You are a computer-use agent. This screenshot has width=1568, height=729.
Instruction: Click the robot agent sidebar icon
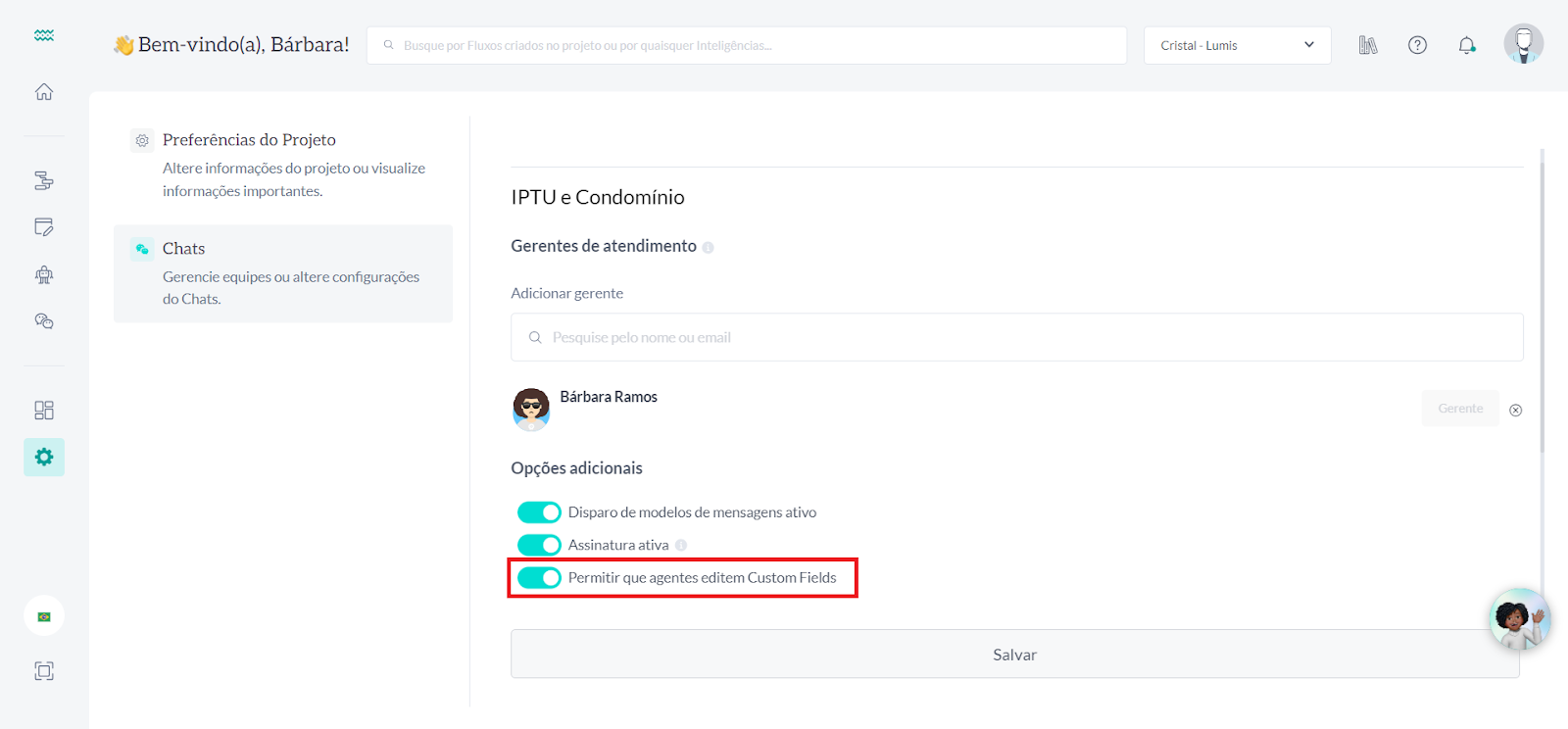click(44, 274)
